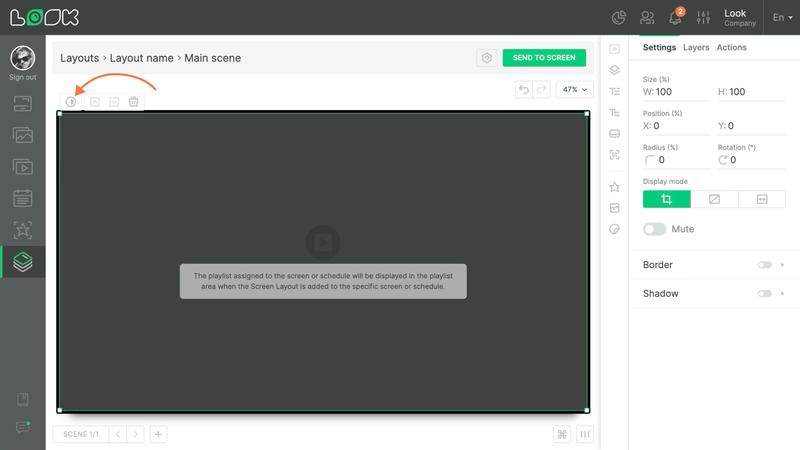Click the W size input field
The width and height of the screenshot is (800, 450).
coord(676,92)
